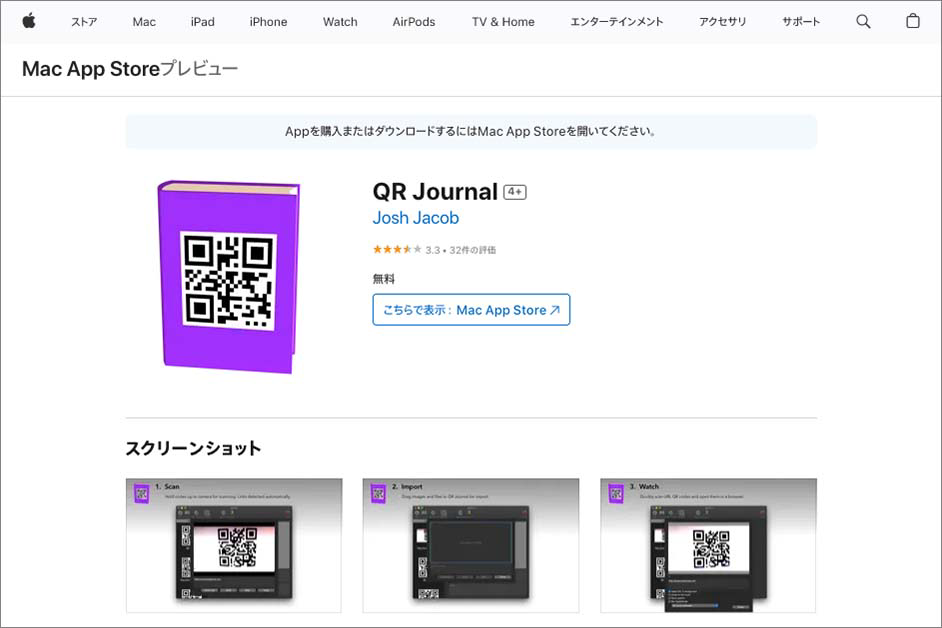This screenshot has width=942, height=628.
Task: Select the iPhone menu item
Action: 267,20
